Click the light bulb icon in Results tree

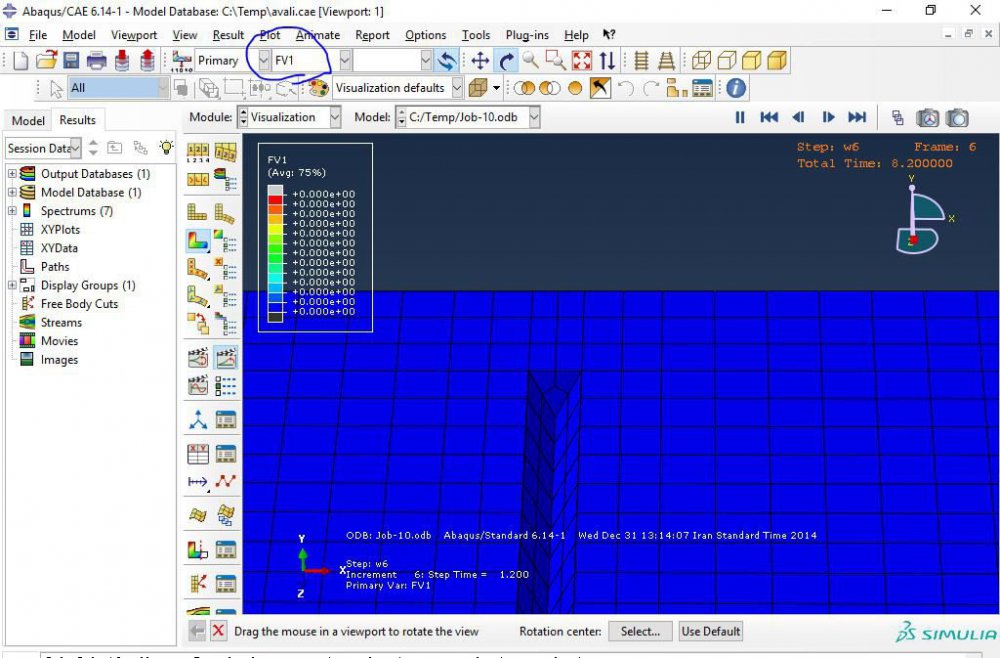click(x=165, y=148)
